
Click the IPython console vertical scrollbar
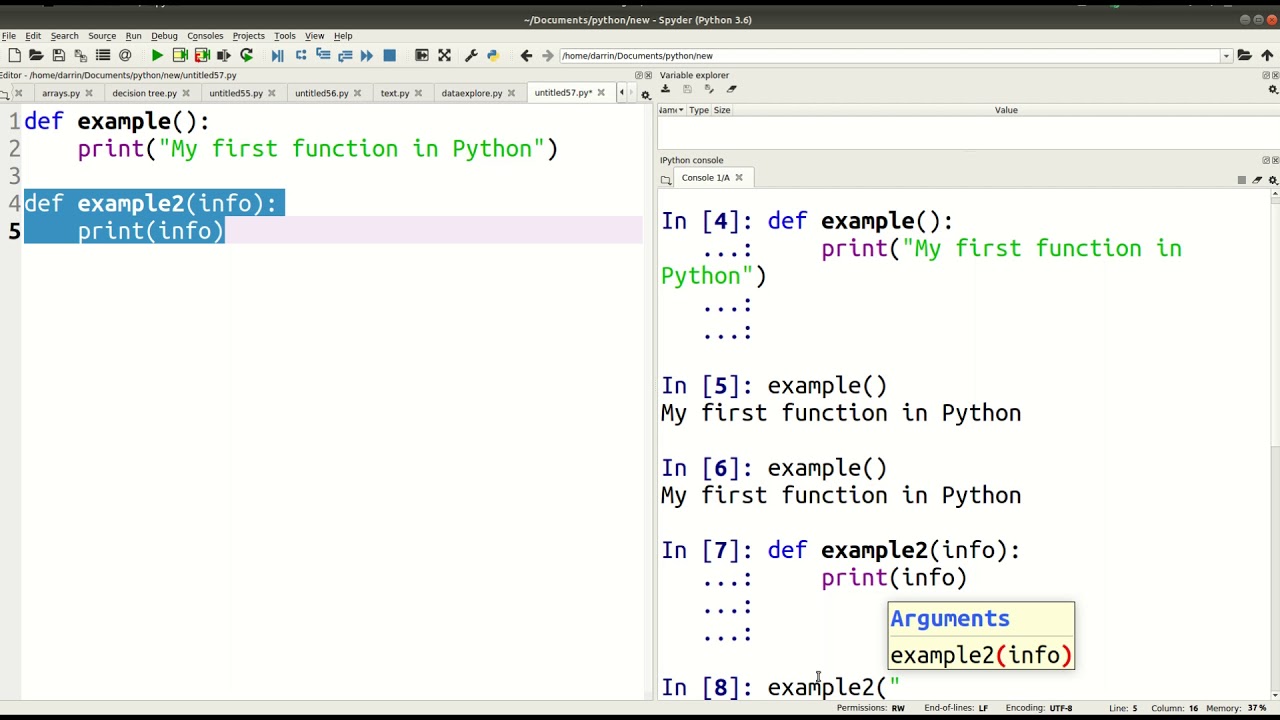coord(1274,445)
